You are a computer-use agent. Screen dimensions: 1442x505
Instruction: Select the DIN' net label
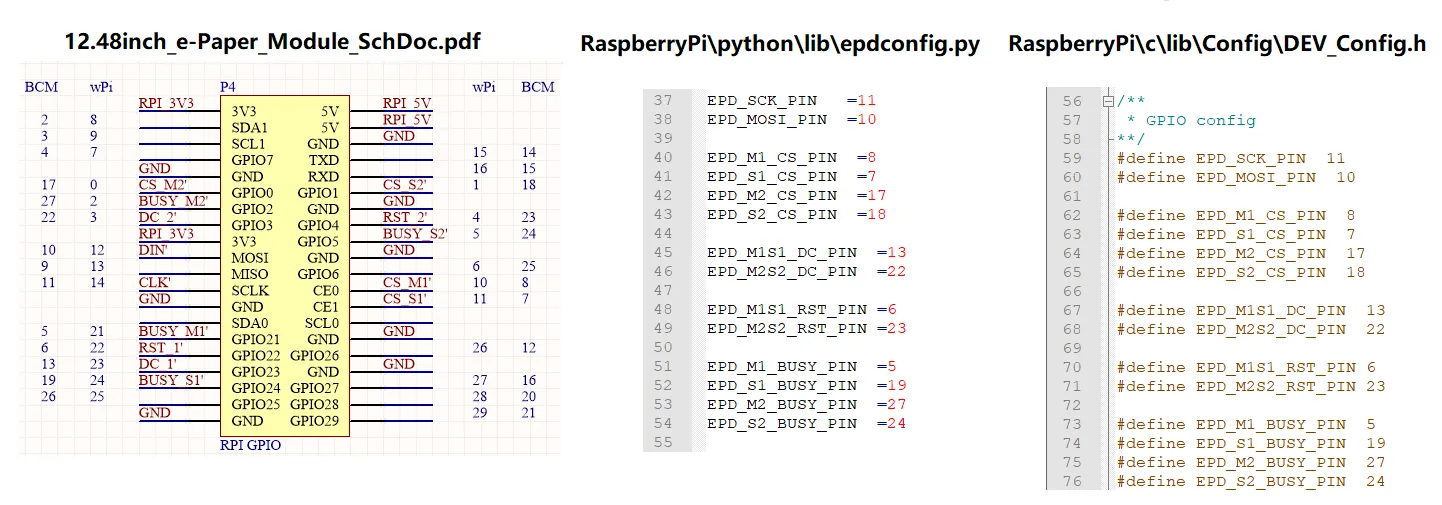pyautogui.click(x=153, y=249)
